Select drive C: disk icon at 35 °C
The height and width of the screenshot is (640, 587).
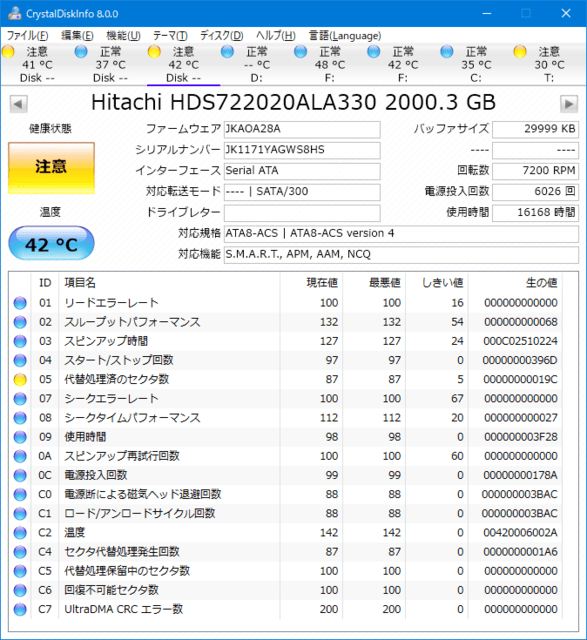pyautogui.click(x=447, y=52)
